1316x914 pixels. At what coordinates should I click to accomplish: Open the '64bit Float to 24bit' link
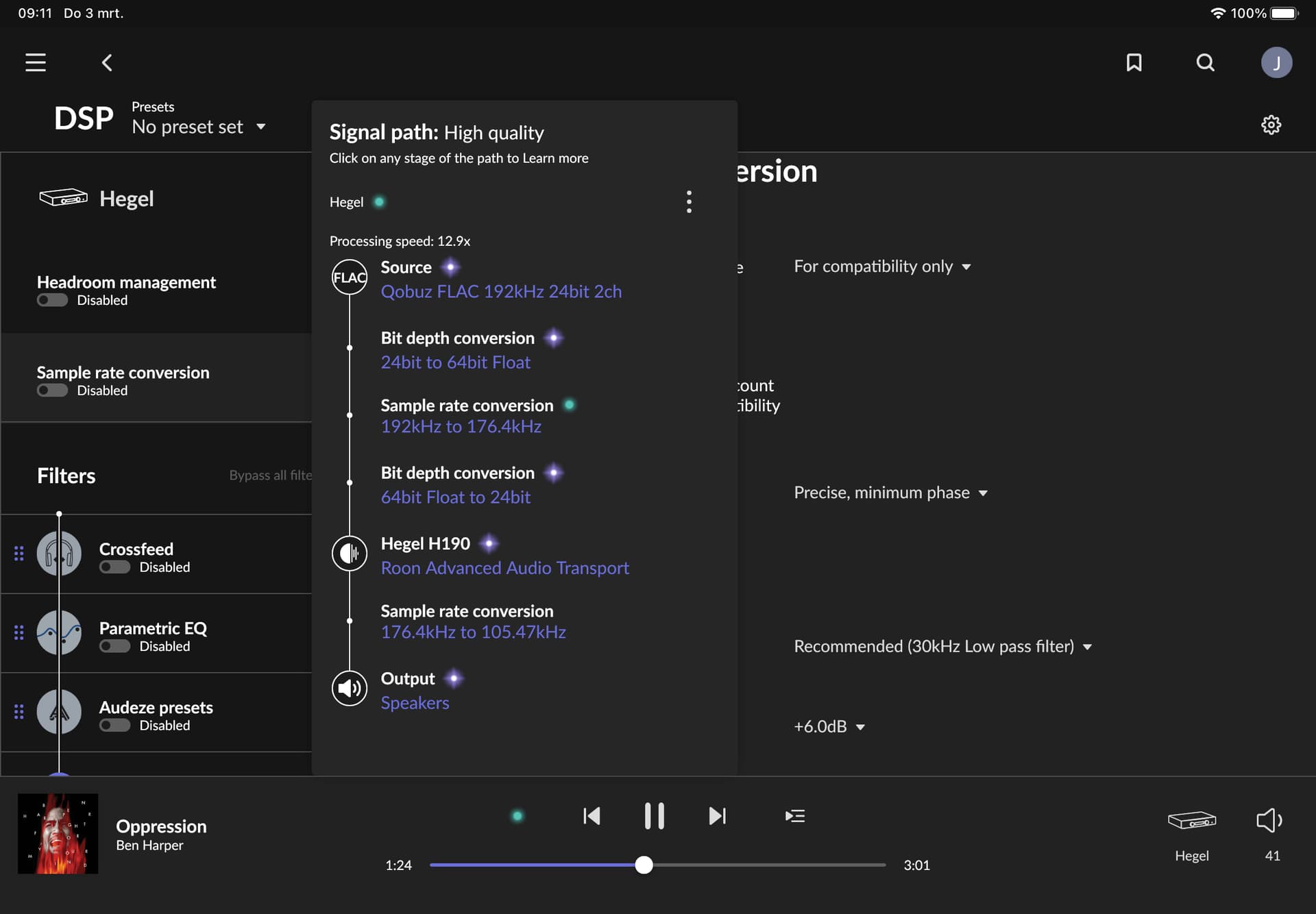pos(456,497)
